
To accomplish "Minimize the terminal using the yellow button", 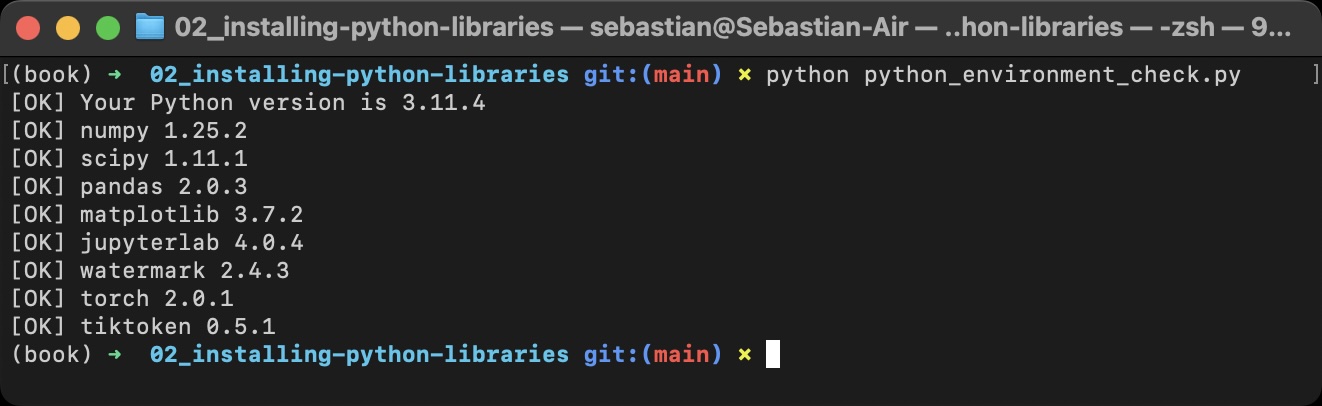I will tap(67, 27).
